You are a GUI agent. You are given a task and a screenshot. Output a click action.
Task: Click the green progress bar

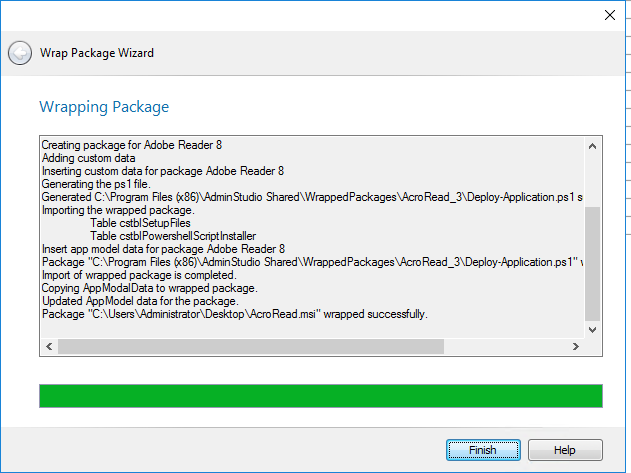click(x=320, y=395)
